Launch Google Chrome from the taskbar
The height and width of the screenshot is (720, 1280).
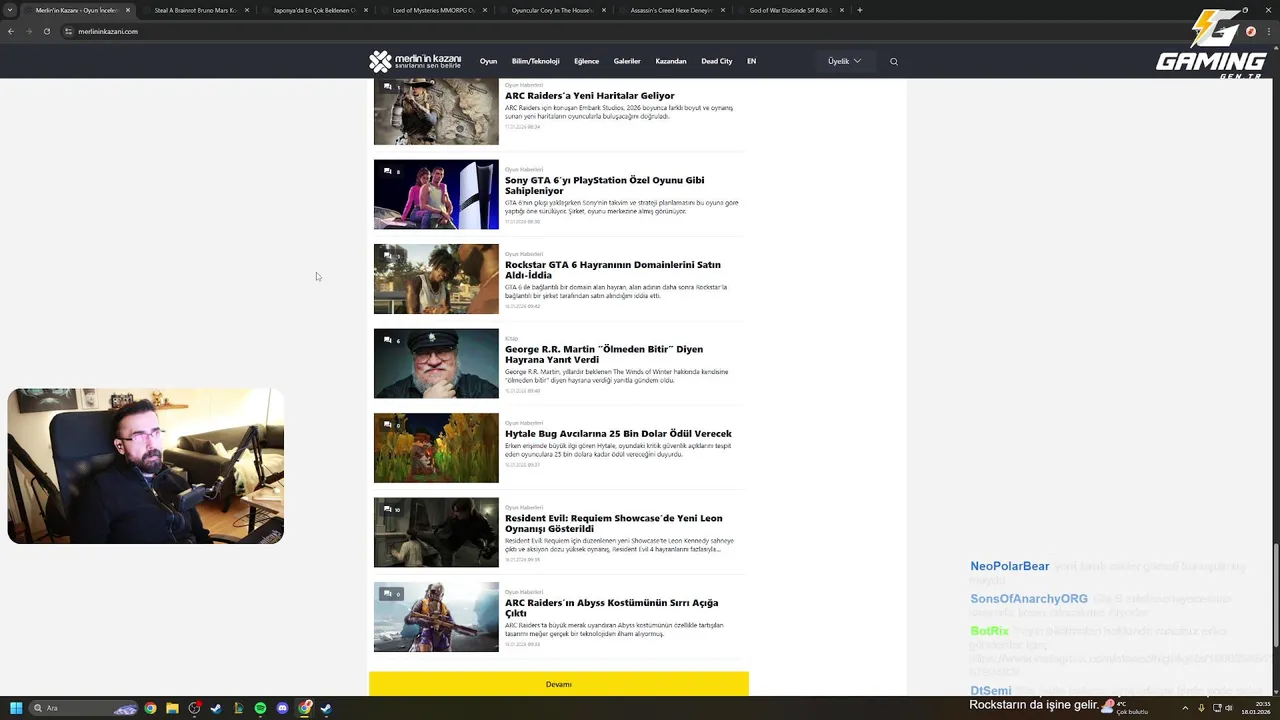(150, 708)
